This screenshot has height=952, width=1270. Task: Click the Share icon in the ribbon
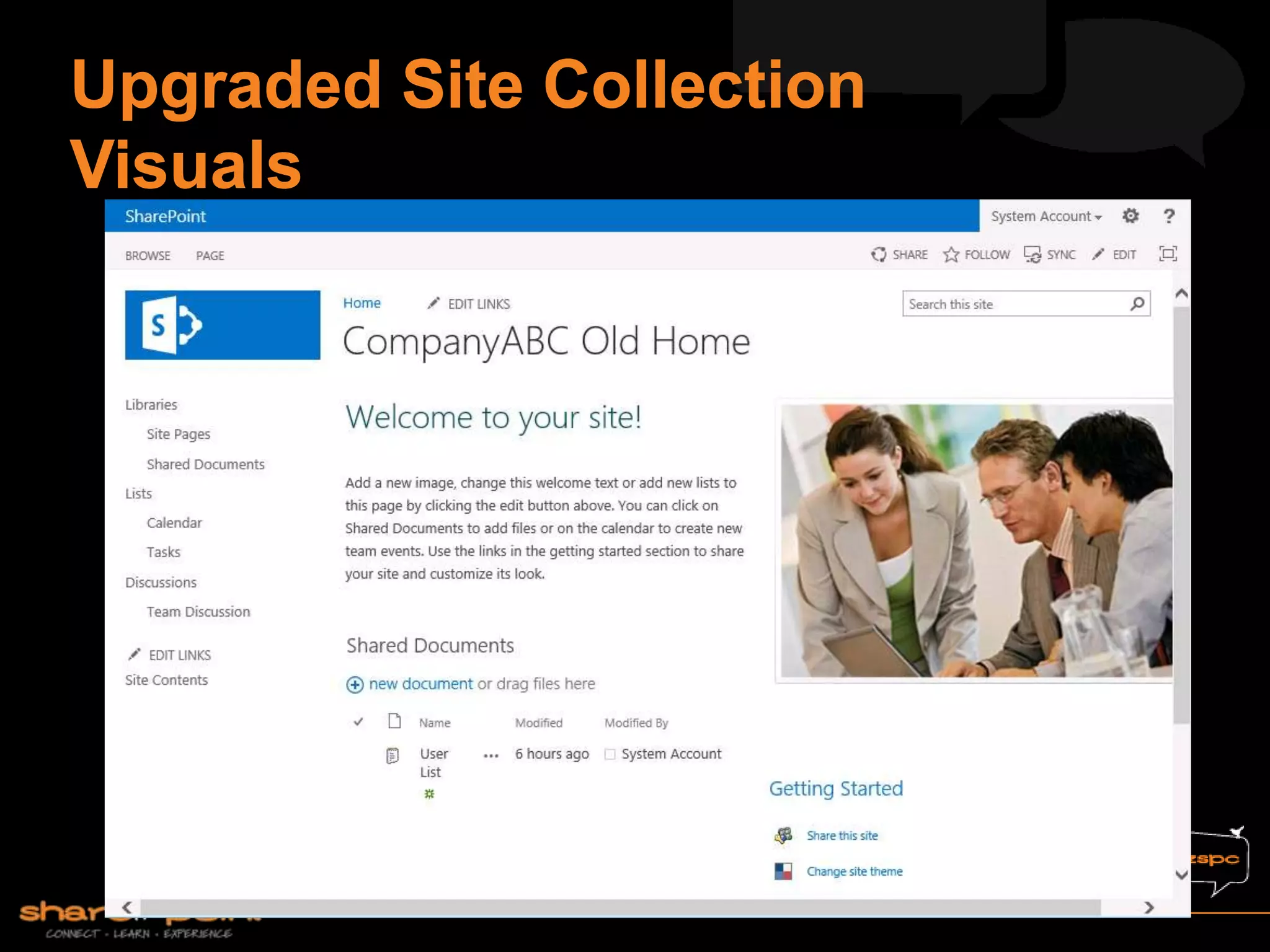click(x=879, y=254)
